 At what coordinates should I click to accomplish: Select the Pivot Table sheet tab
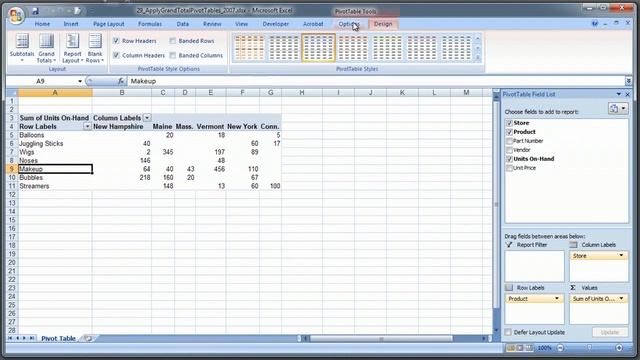(58, 338)
